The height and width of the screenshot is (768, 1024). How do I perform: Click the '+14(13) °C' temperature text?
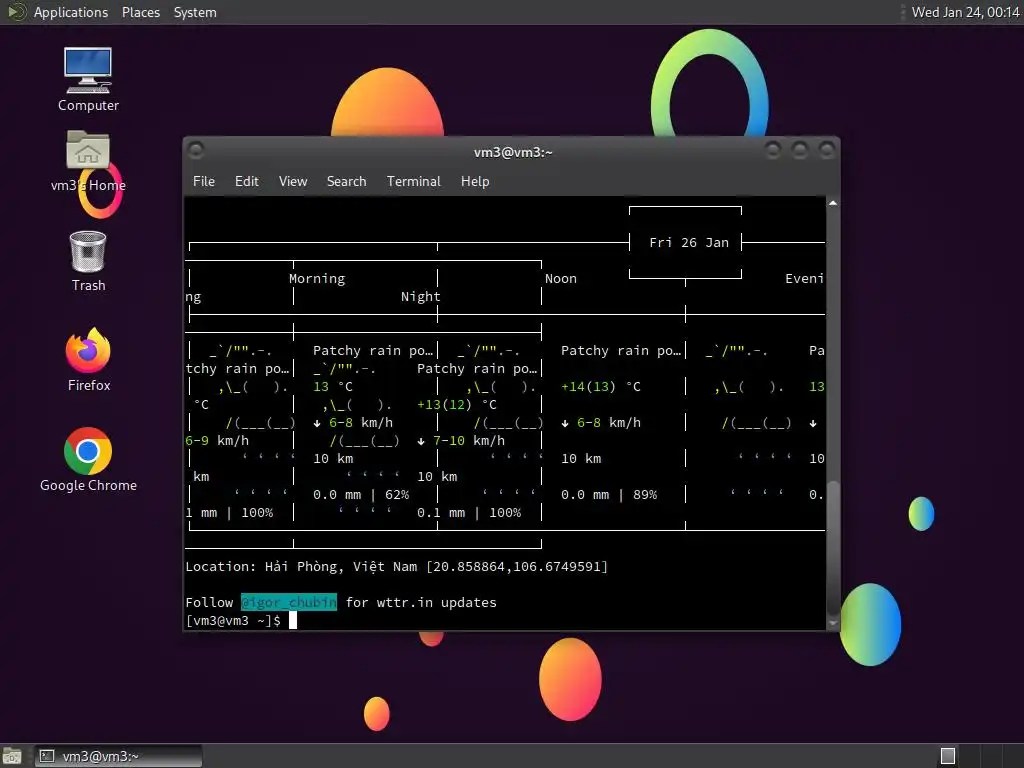pyautogui.click(x=601, y=387)
